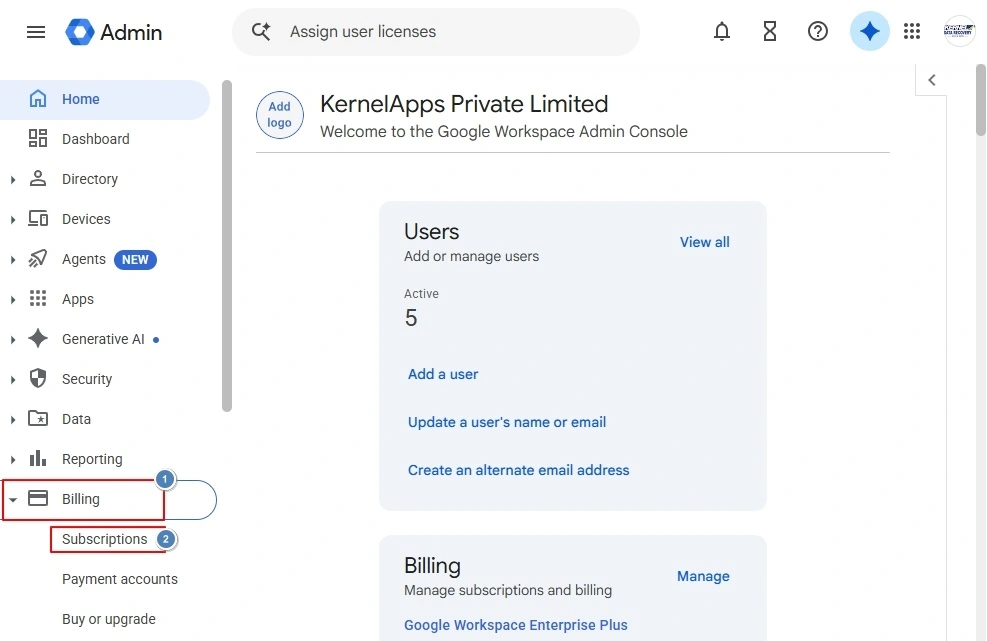Screen dimensions: 987x641
Task: Click the search sparkle icon
Action: click(x=261, y=31)
